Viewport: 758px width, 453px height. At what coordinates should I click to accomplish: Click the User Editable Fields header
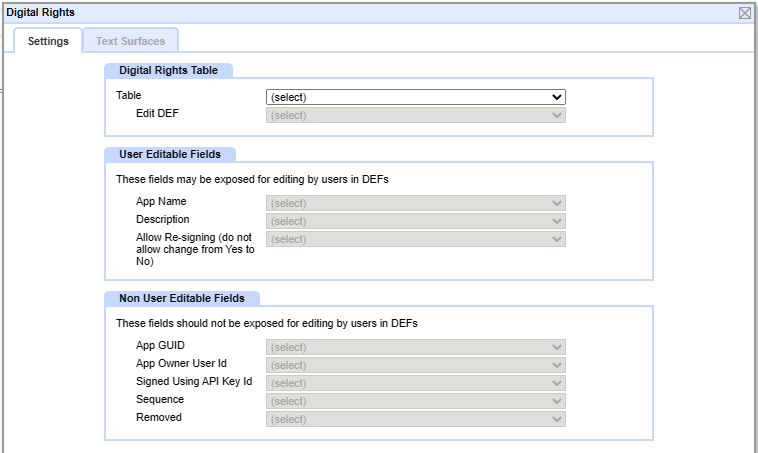(x=170, y=154)
